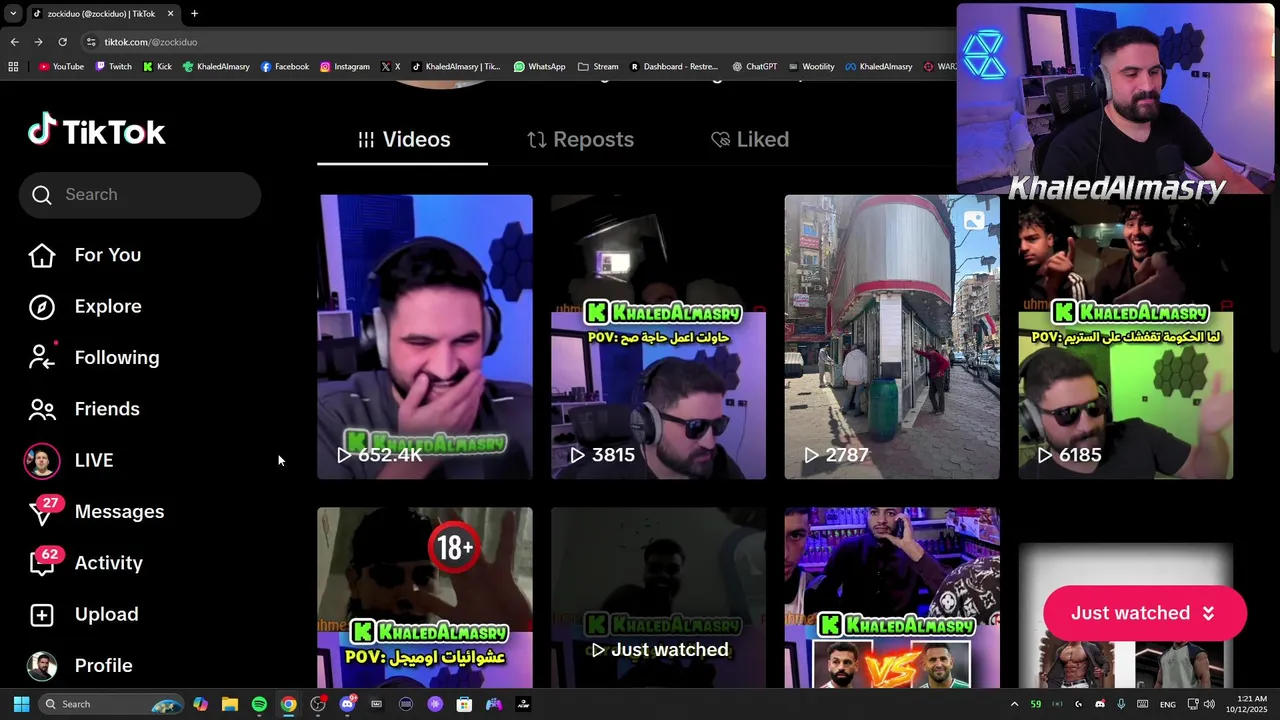Viewport: 1280px width, 720px height.
Task: Open LIVE from the sidebar
Action: [x=69, y=460]
